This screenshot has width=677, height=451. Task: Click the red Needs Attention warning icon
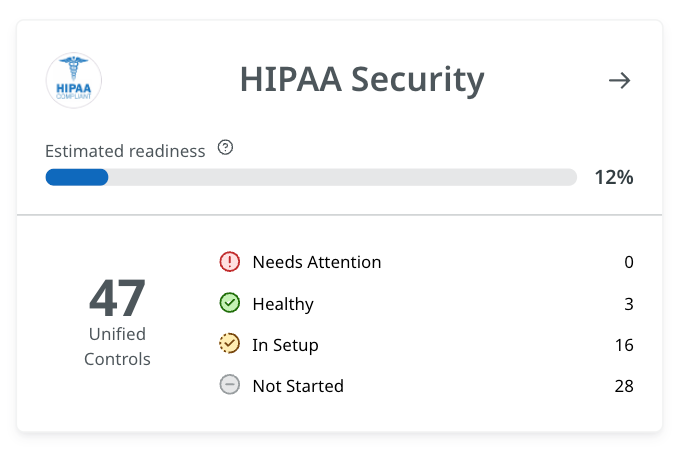230,262
